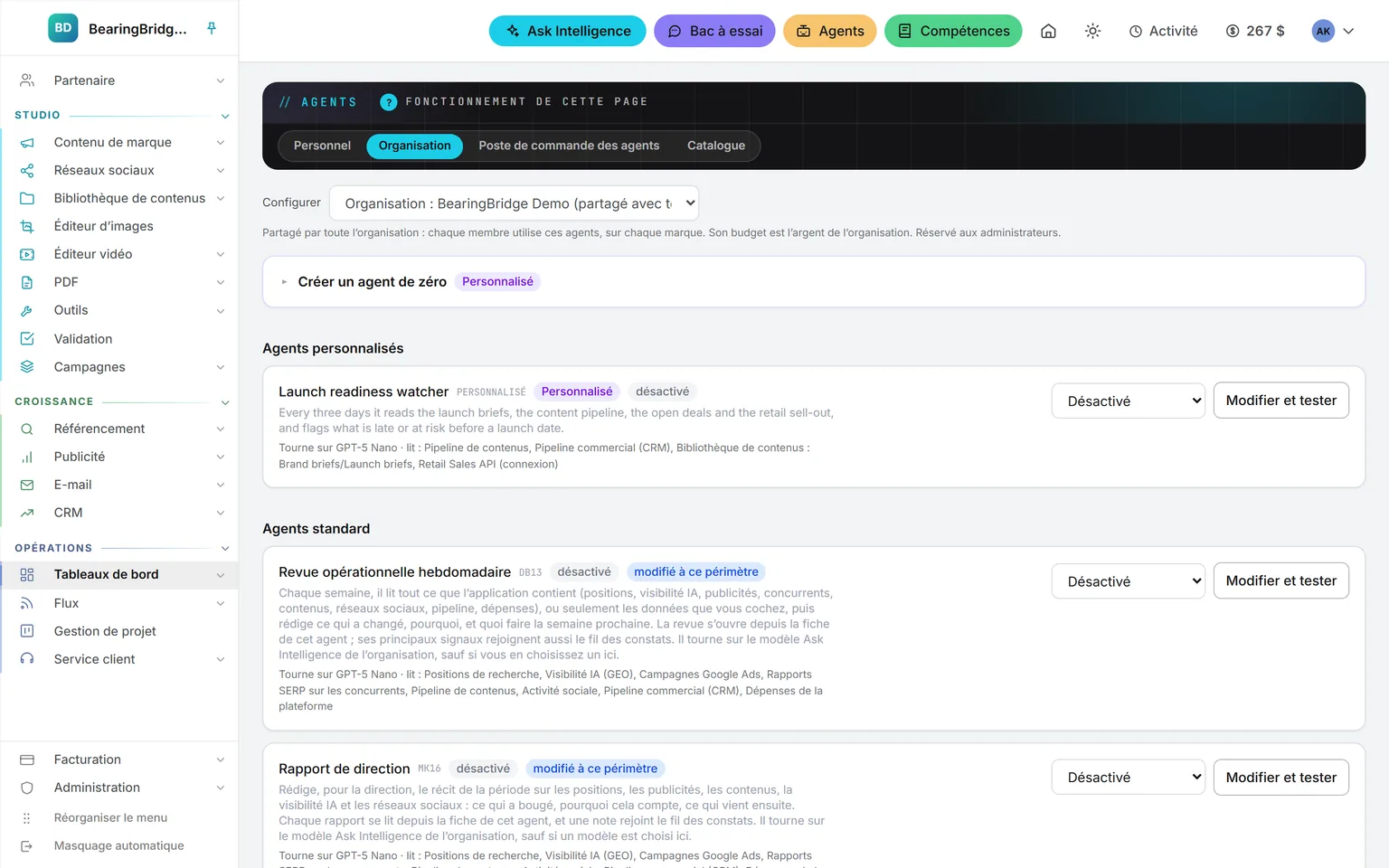
Task: Collapse the CROISSANCE section chevron
Action: tap(225, 402)
